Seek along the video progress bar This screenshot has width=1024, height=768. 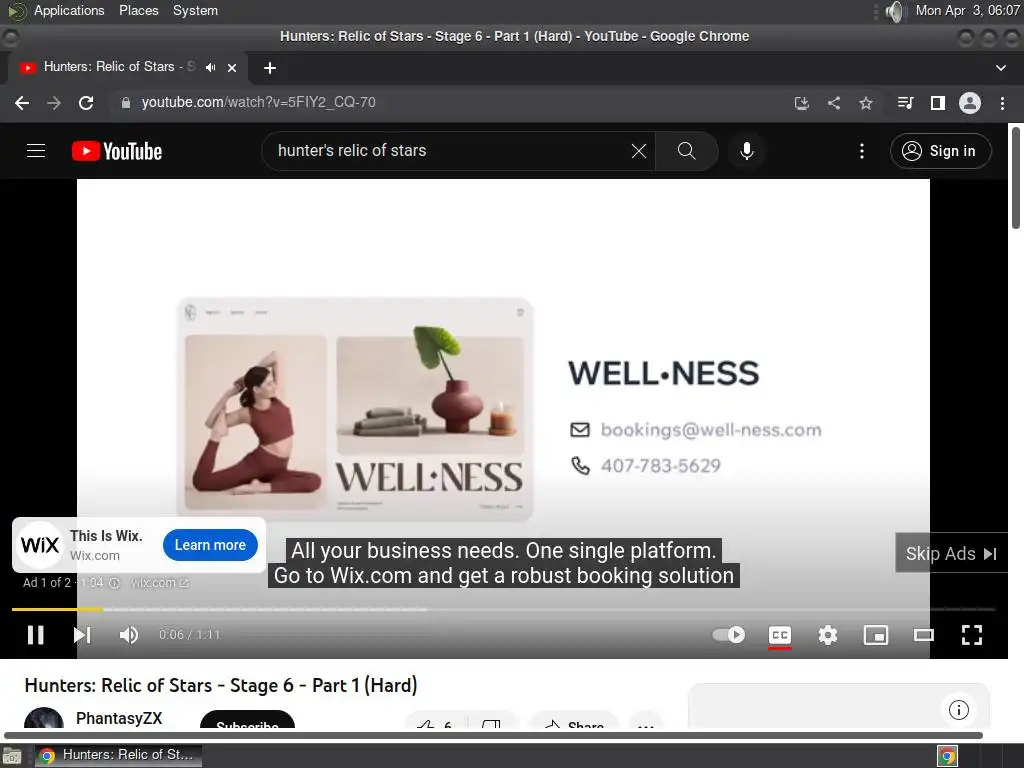click(x=503, y=609)
